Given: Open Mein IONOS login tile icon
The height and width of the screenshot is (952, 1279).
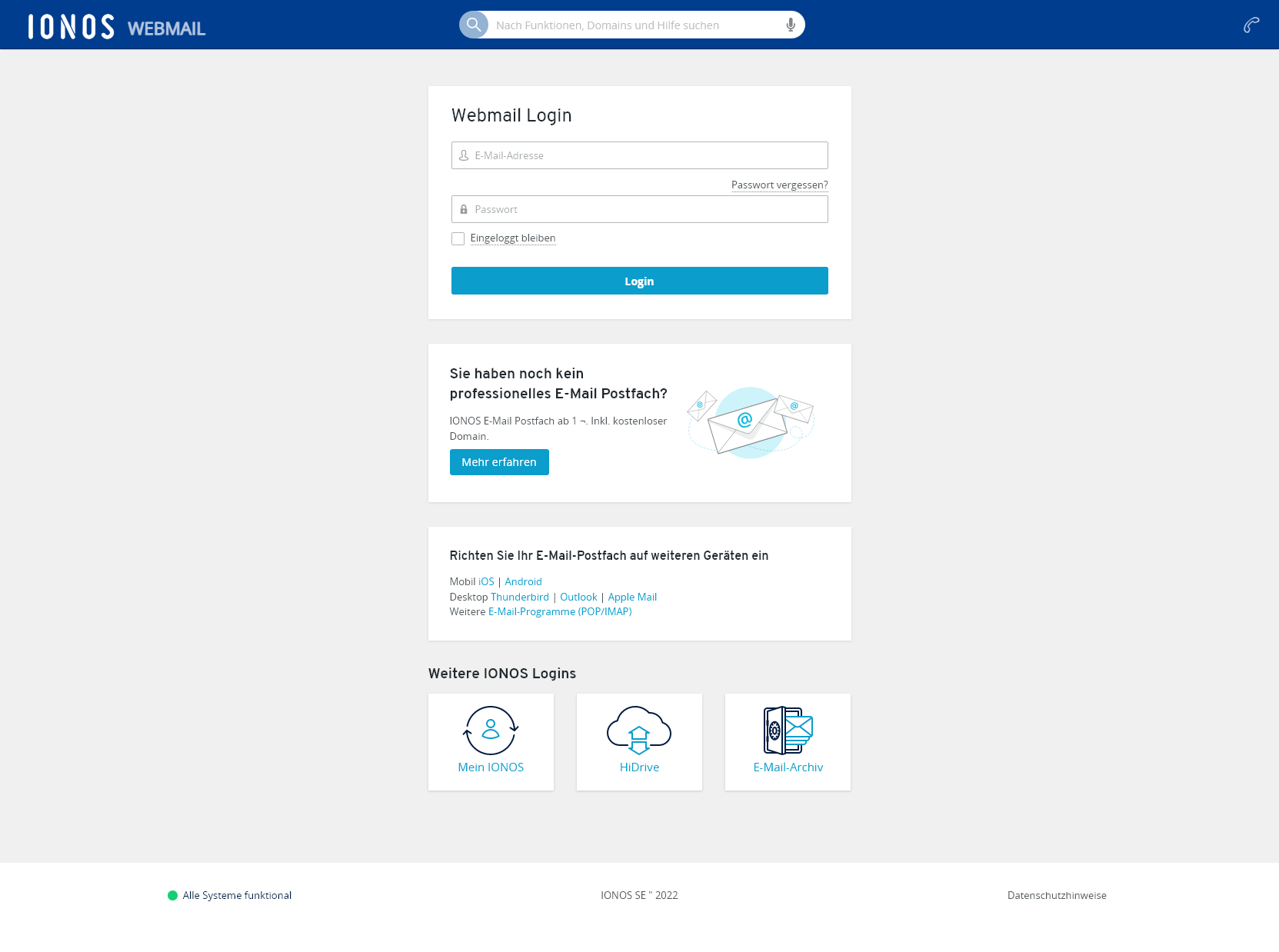Looking at the screenshot, I should [491, 731].
